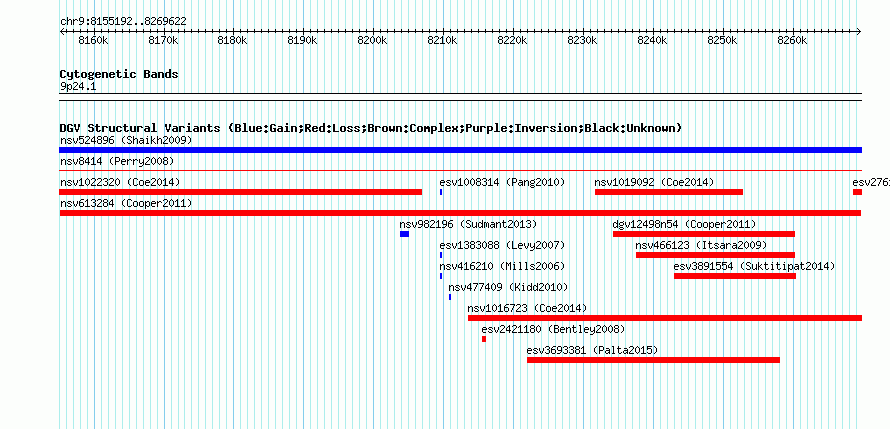This screenshot has height=429, width=890.
Task: Click the red nsv1019092 loss bar
Action: (x=669, y=192)
